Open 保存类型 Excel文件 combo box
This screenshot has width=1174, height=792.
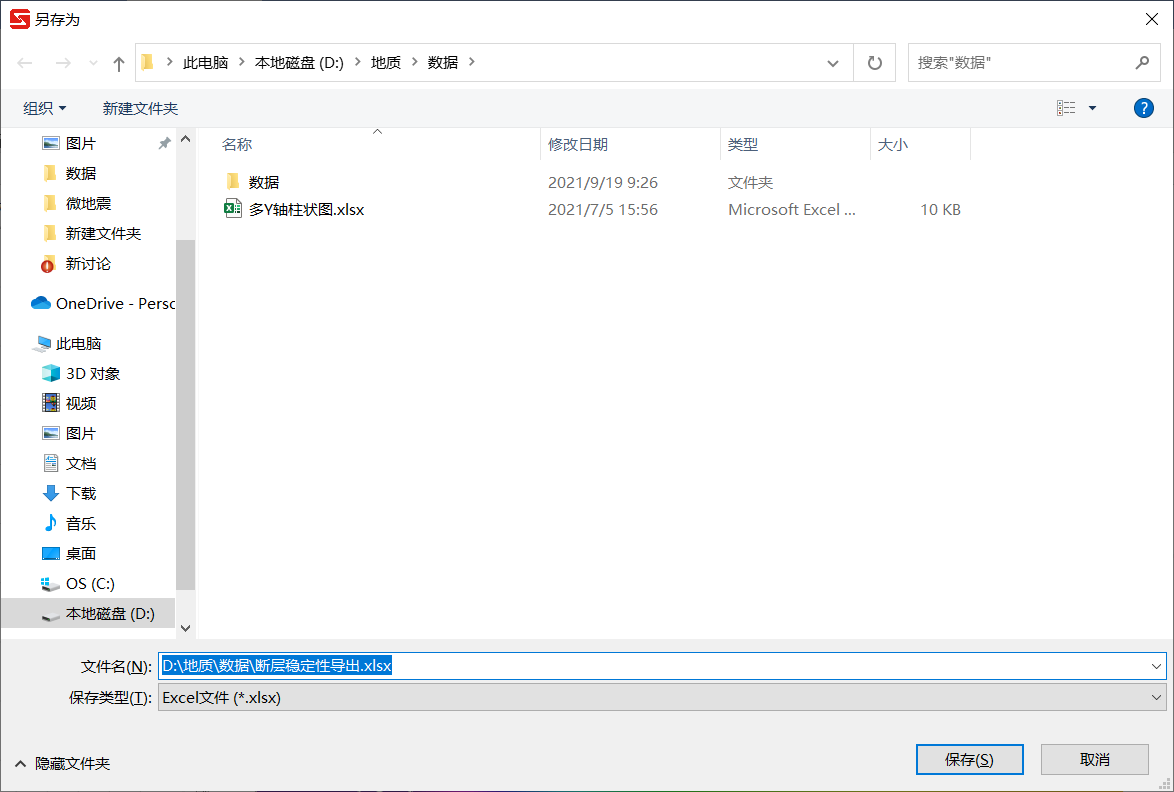tap(662, 698)
